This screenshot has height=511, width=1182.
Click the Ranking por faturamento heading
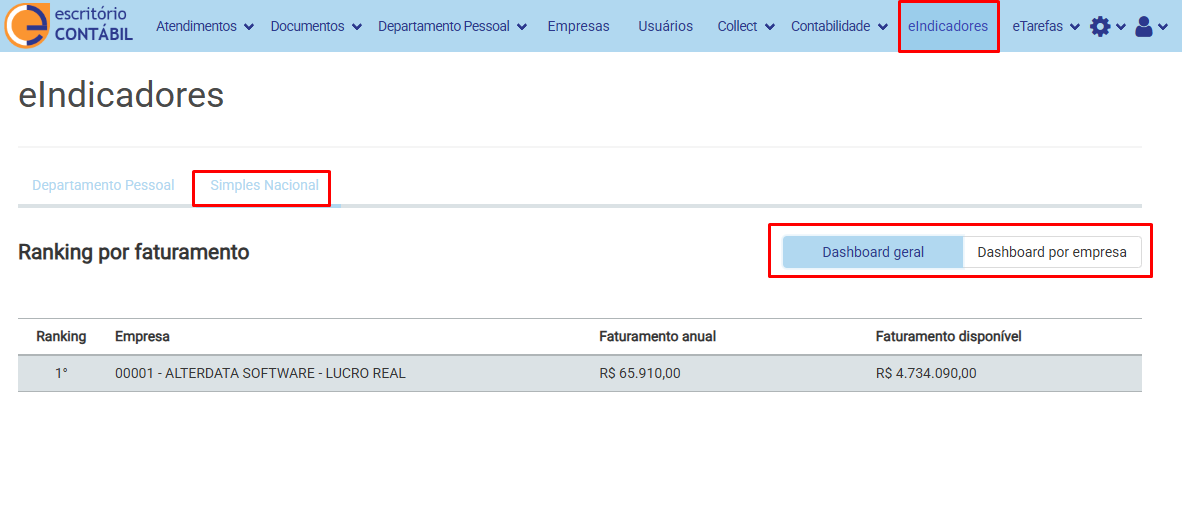pos(133,252)
